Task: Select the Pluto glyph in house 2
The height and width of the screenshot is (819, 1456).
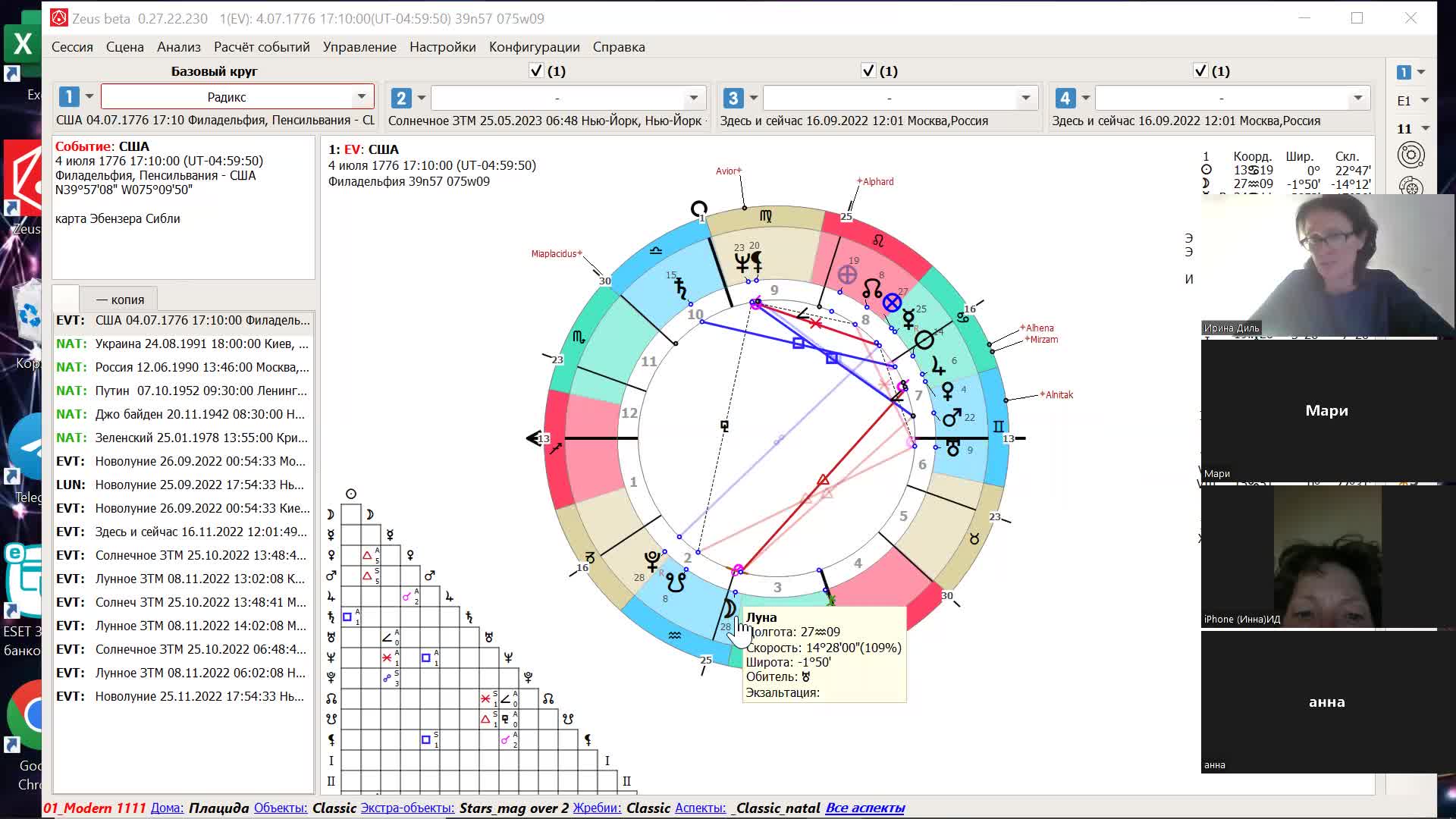Action: 652,561
